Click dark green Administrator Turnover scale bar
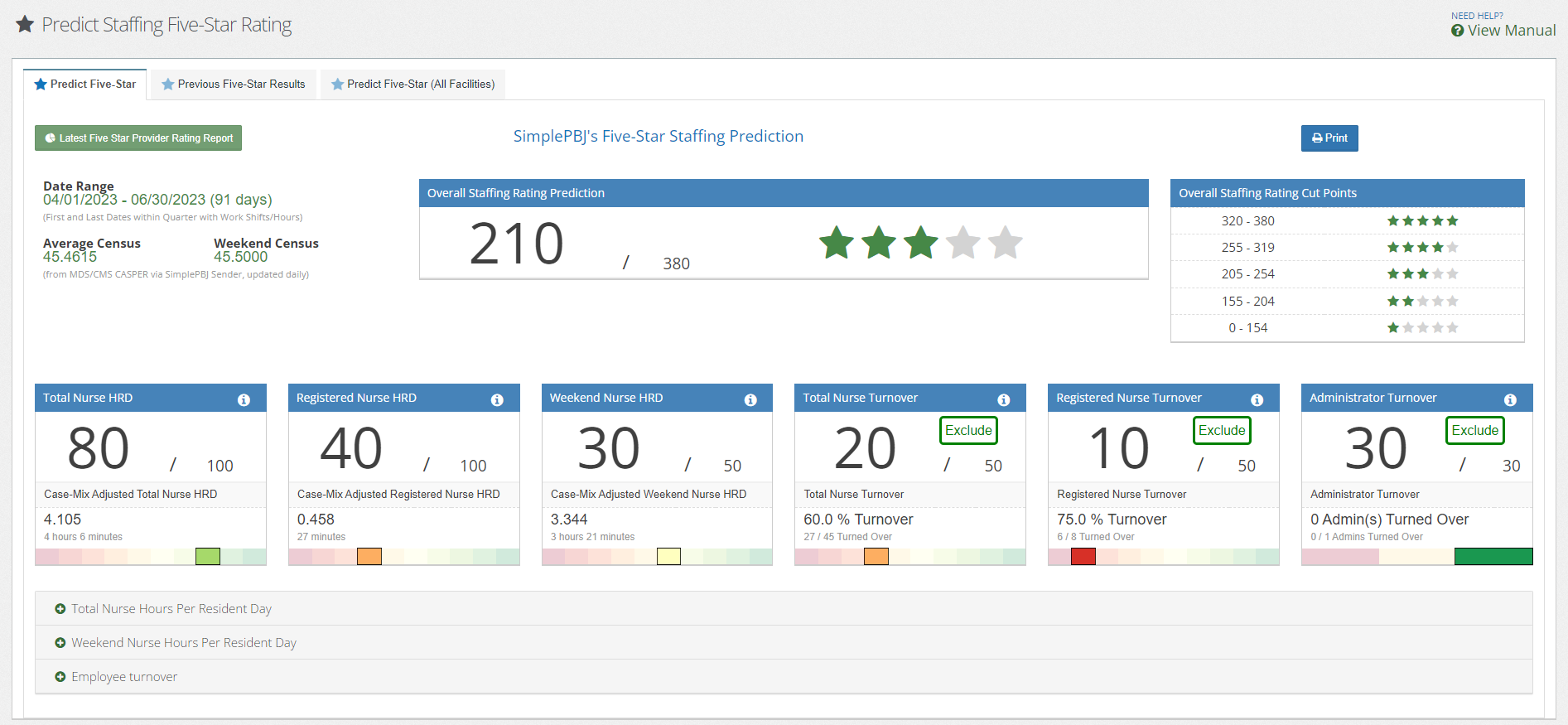 pyautogui.click(x=1493, y=557)
